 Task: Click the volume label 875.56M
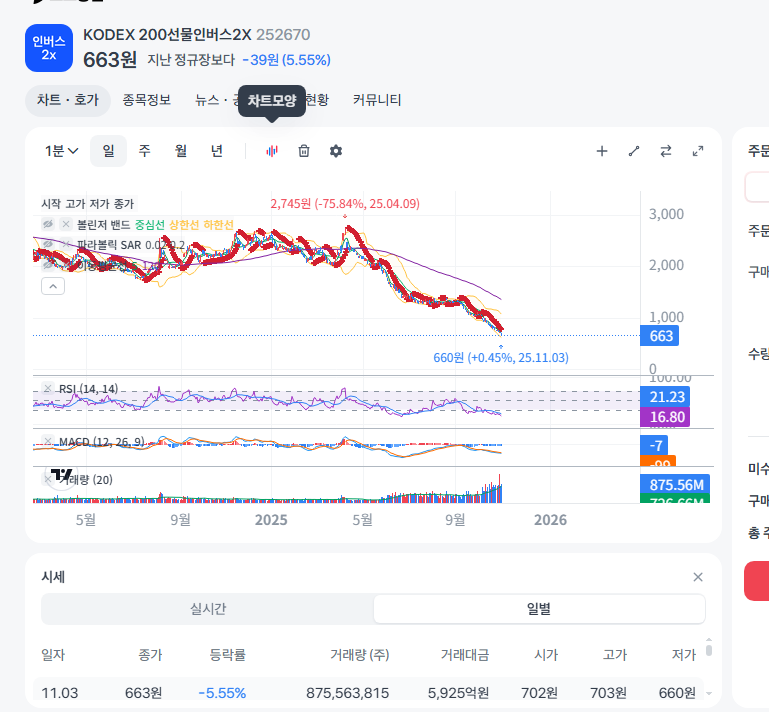pos(675,484)
